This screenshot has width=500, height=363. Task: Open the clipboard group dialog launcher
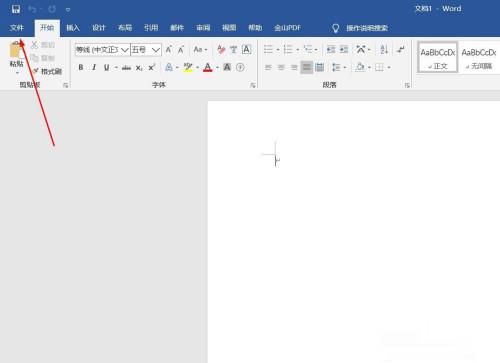tap(66, 86)
